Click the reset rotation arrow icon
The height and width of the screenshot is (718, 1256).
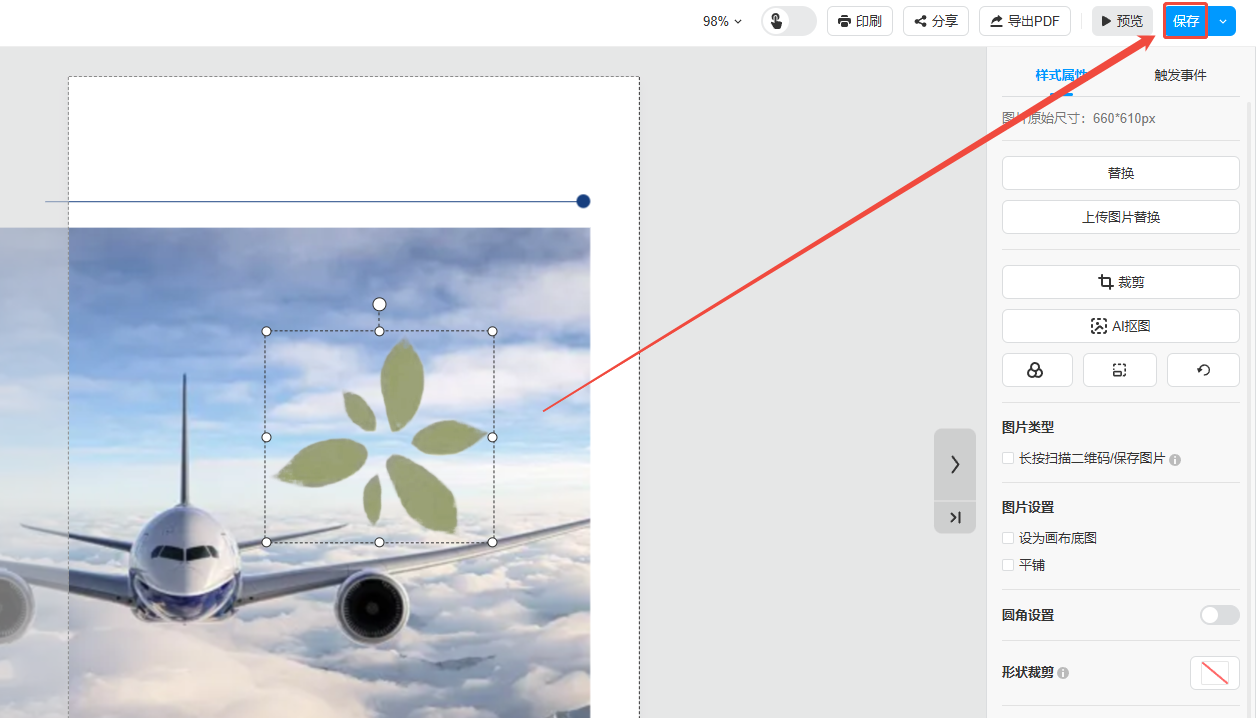pyautogui.click(x=1203, y=370)
